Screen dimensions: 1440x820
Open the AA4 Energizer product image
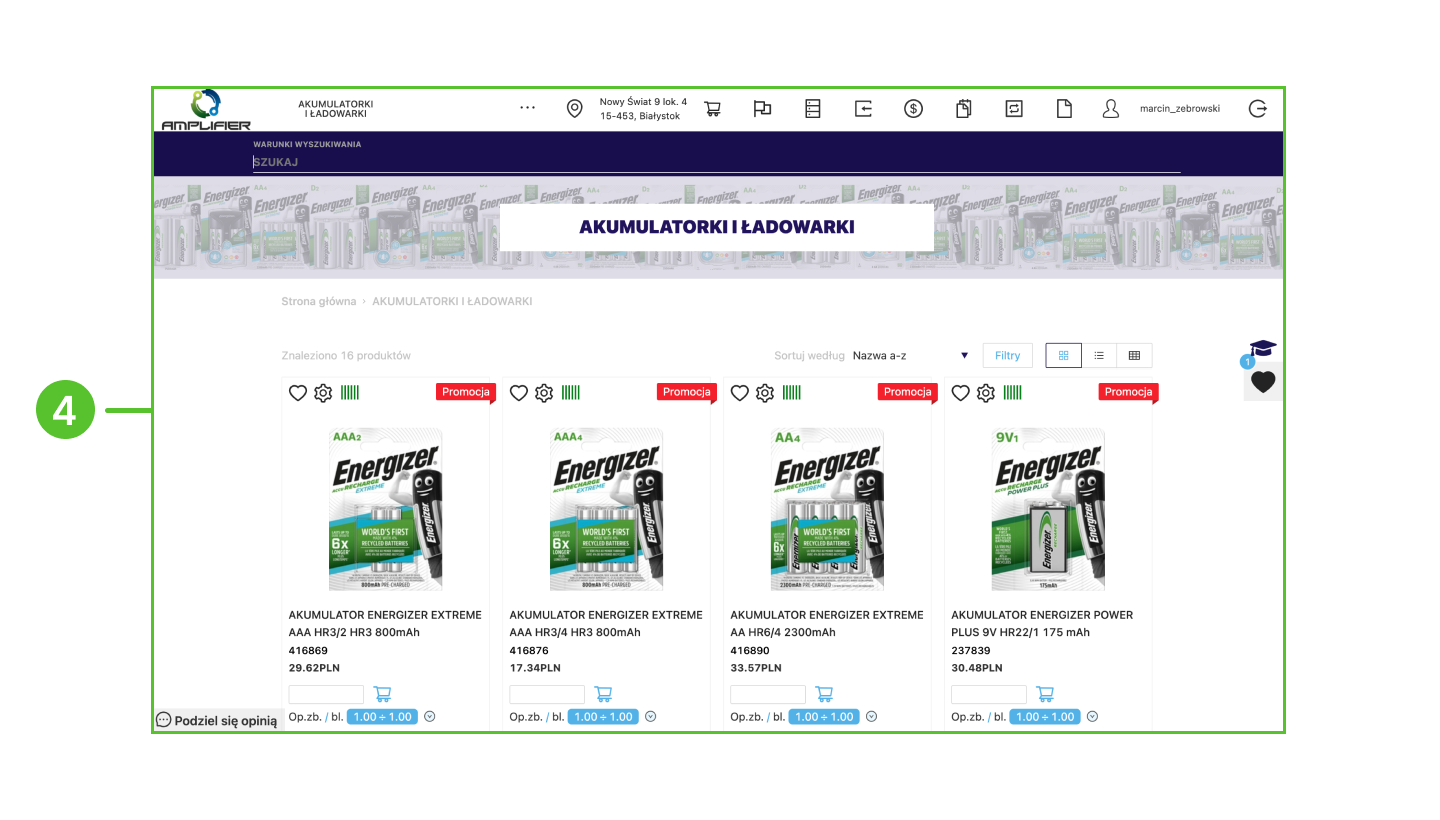(827, 509)
